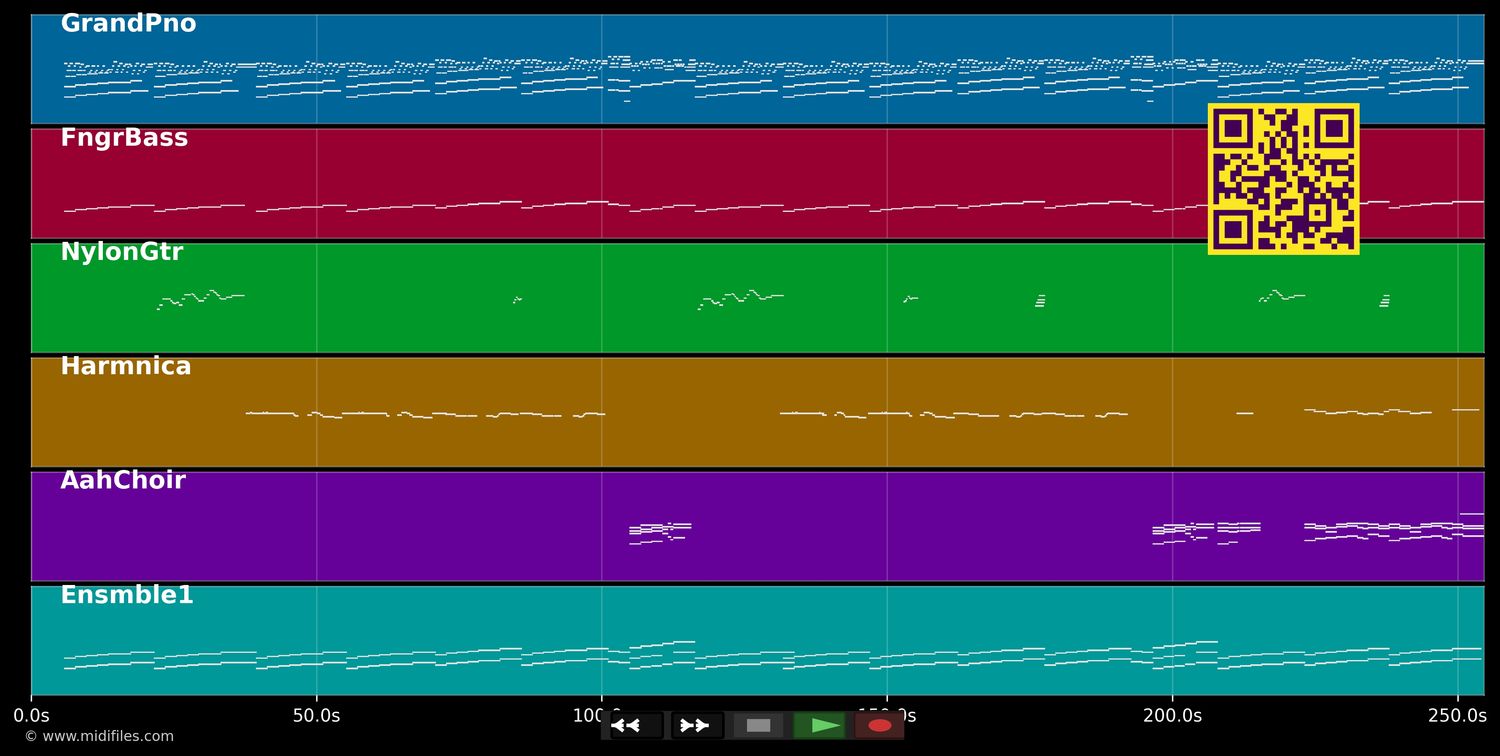
Task: Click the rewind playback button
Action: [636, 725]
